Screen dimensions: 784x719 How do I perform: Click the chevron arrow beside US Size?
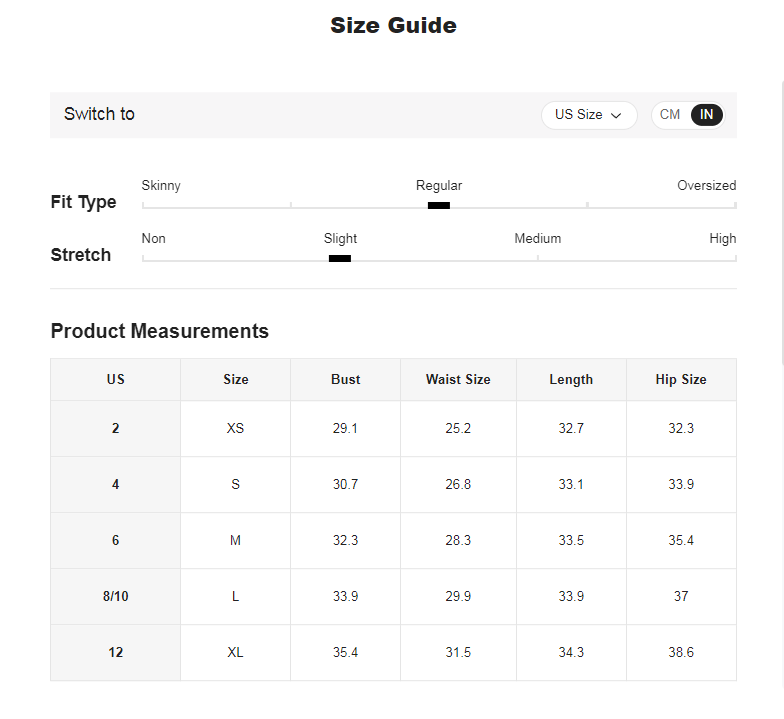[x=617, y=116]
